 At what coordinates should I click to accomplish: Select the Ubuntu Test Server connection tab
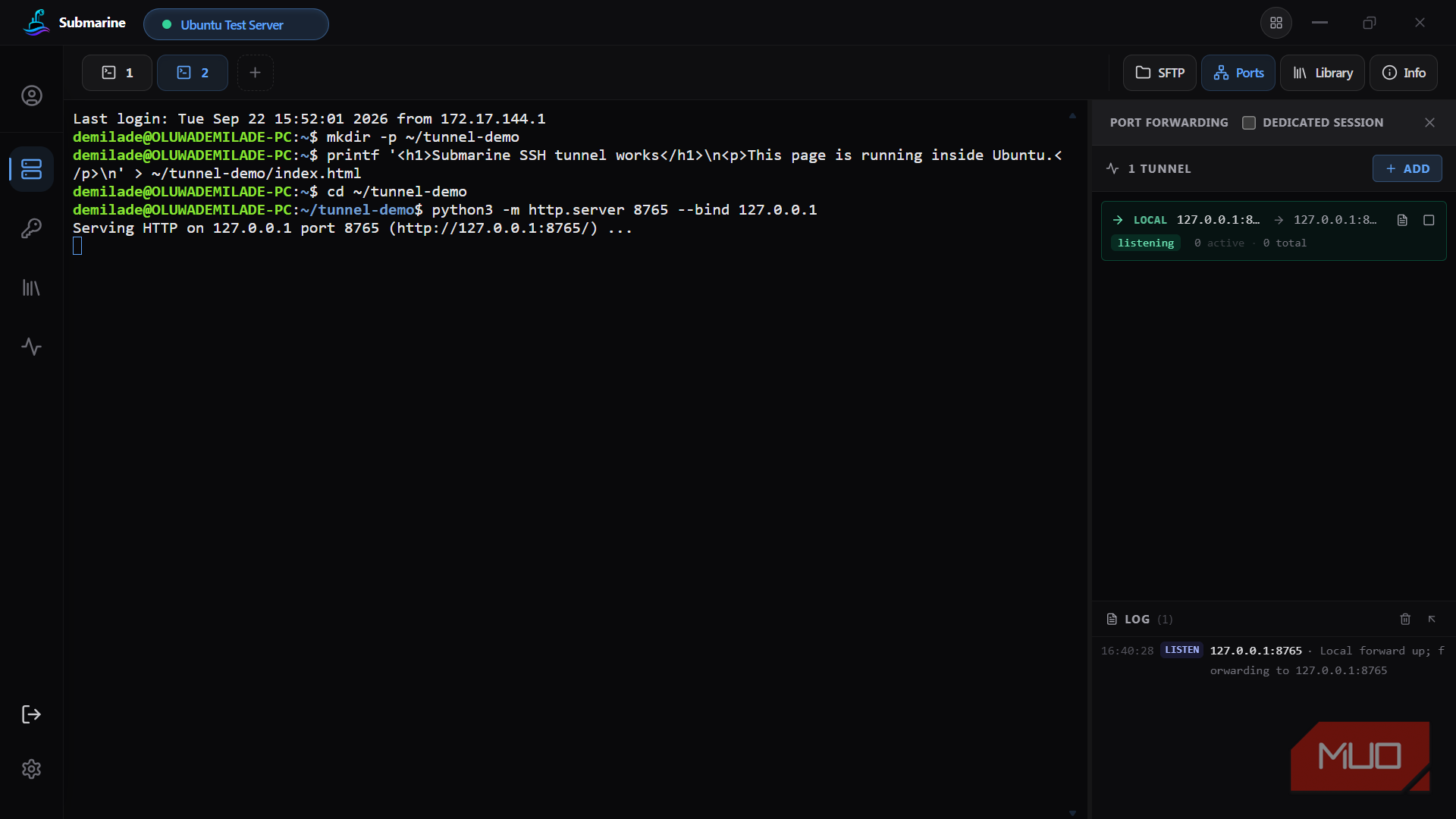(x=236, y=24)
